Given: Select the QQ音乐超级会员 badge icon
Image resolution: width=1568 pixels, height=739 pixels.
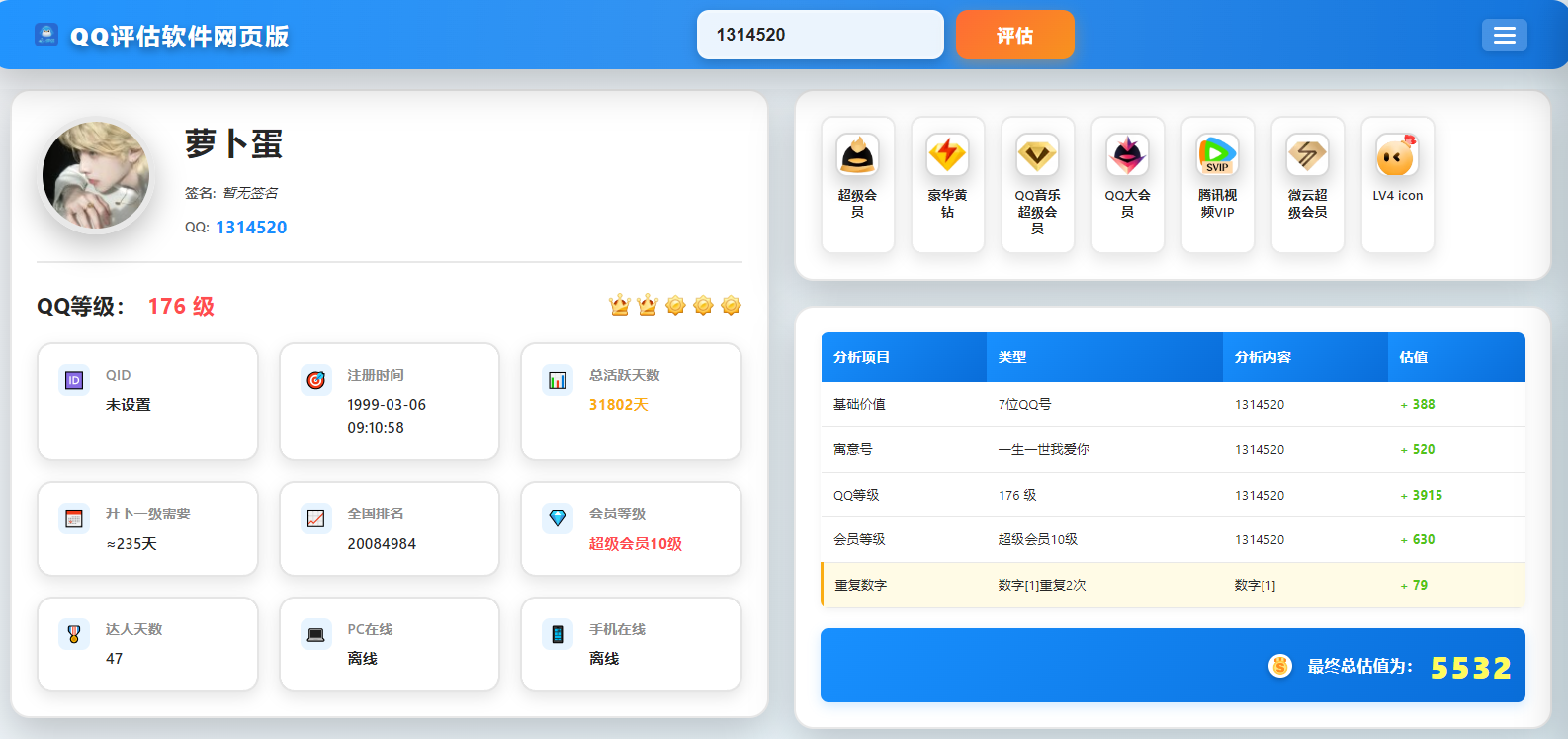Looking at the screenshot, I should [x=1037, y=155].
